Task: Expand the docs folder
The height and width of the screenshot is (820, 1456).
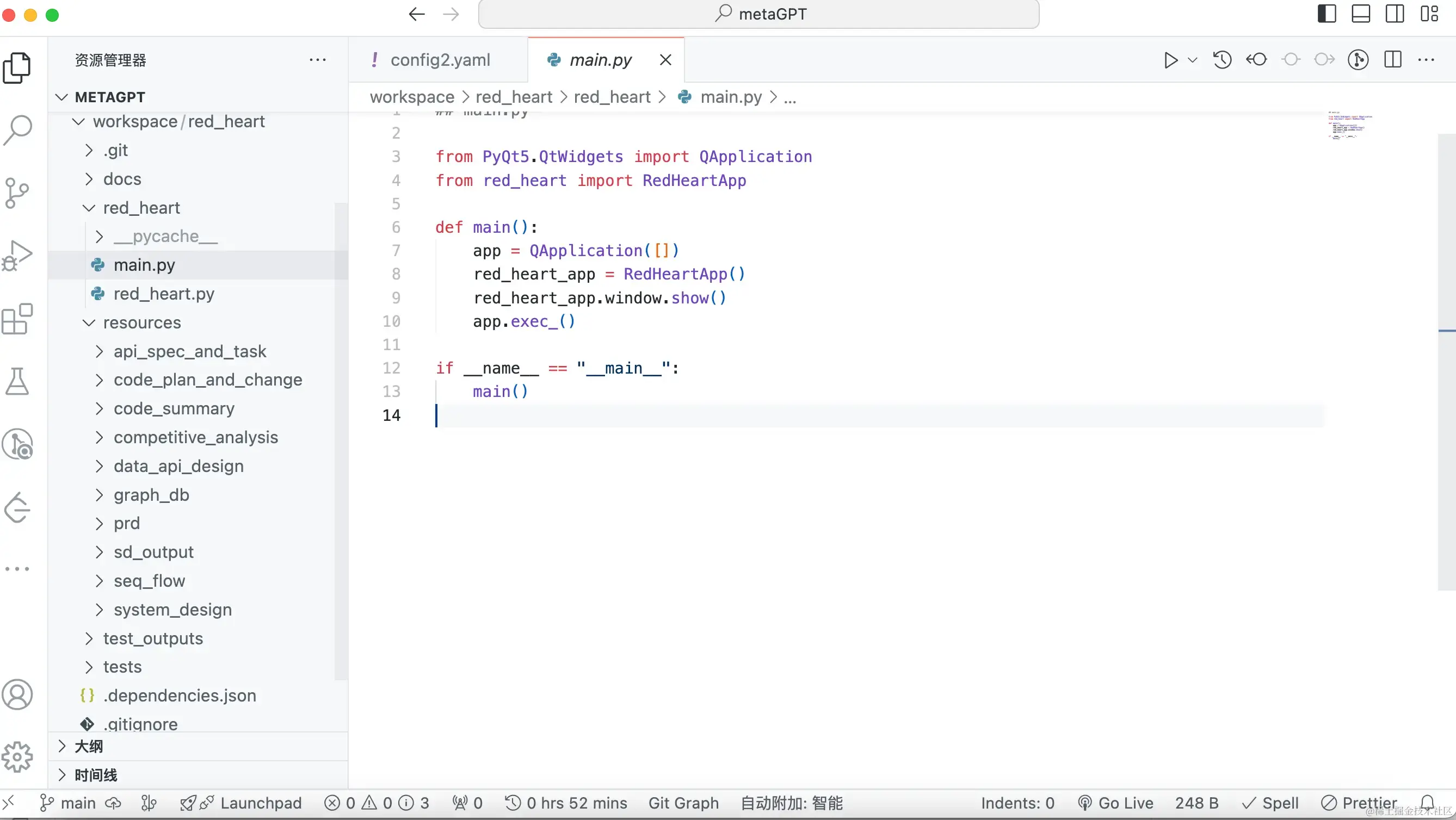Action: pyautogui.click(x=122, y=179)
